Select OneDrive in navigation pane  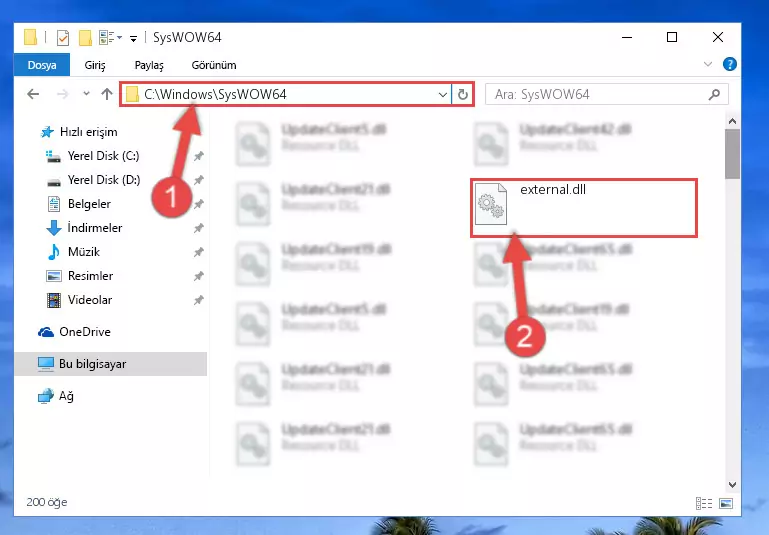click(84, 332)
